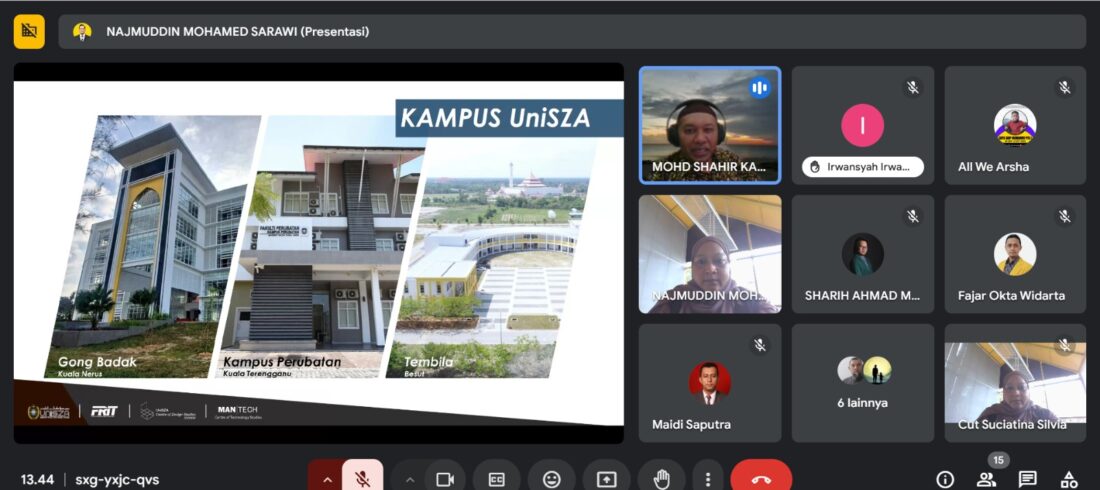The width and height of the screenshot is (1100, 490).
Task: Click the MAN TECH logo on the slide
Action: coord(239,411)
